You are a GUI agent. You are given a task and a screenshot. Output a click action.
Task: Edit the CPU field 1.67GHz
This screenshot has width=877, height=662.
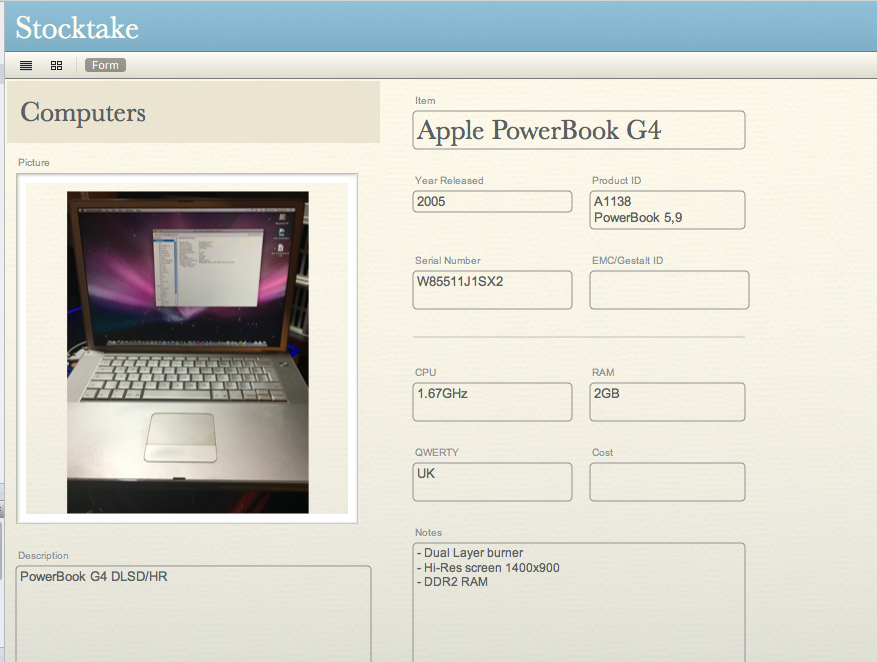tap(492, 401)
